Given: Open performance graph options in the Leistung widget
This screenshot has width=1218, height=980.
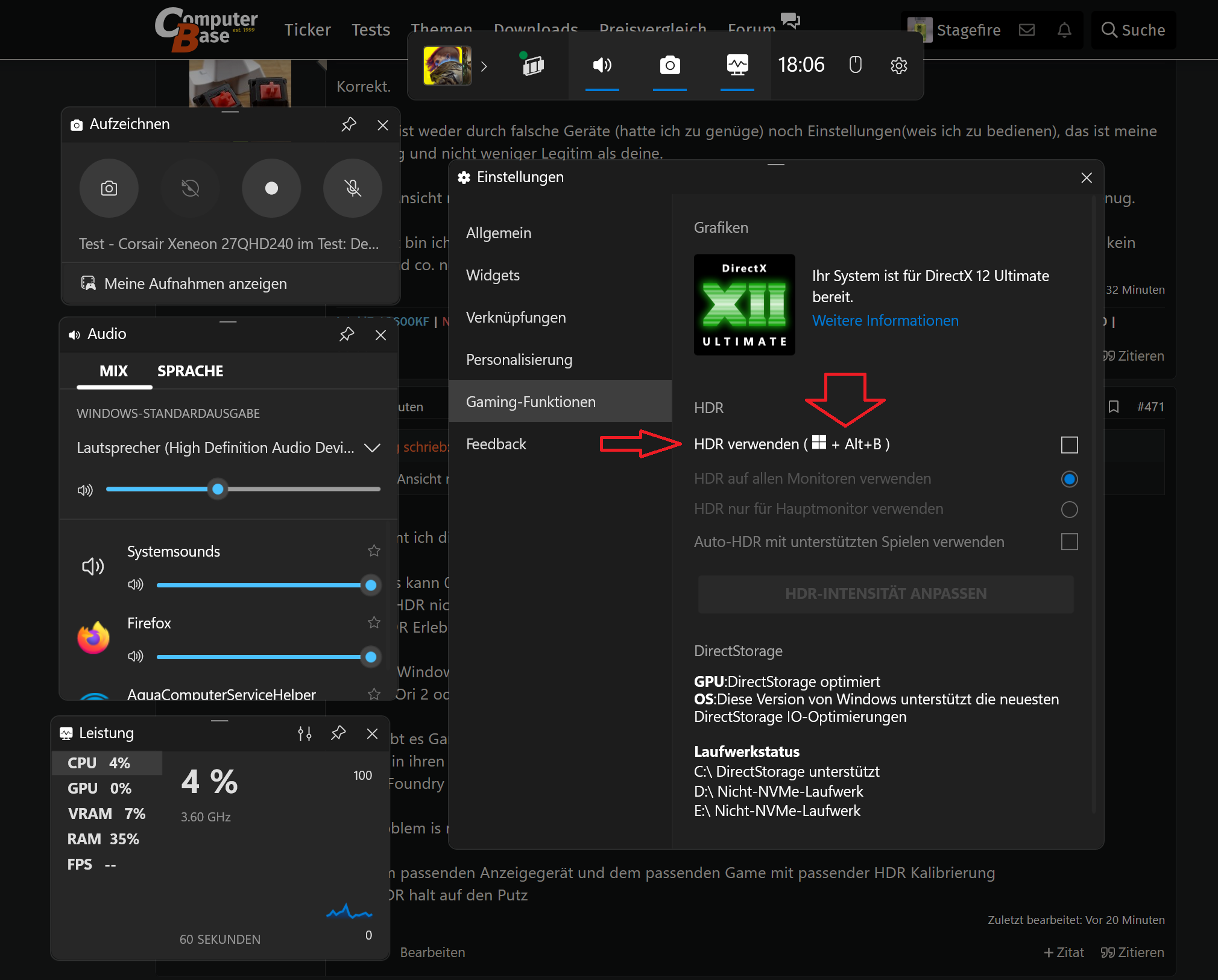Looking at the screenshot, I should (x=304, y=733).
